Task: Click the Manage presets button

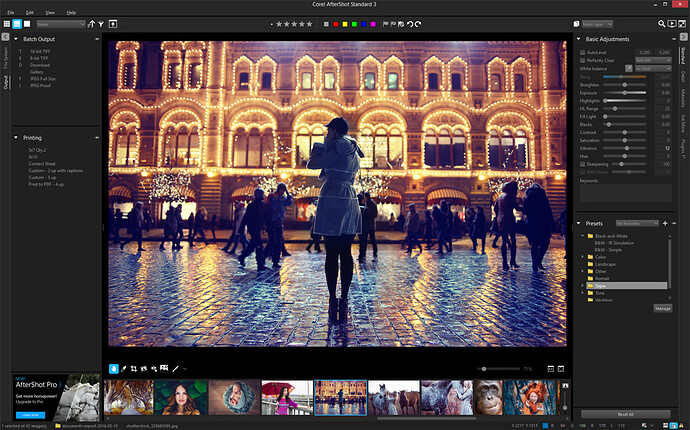Action: pos(662,308)
